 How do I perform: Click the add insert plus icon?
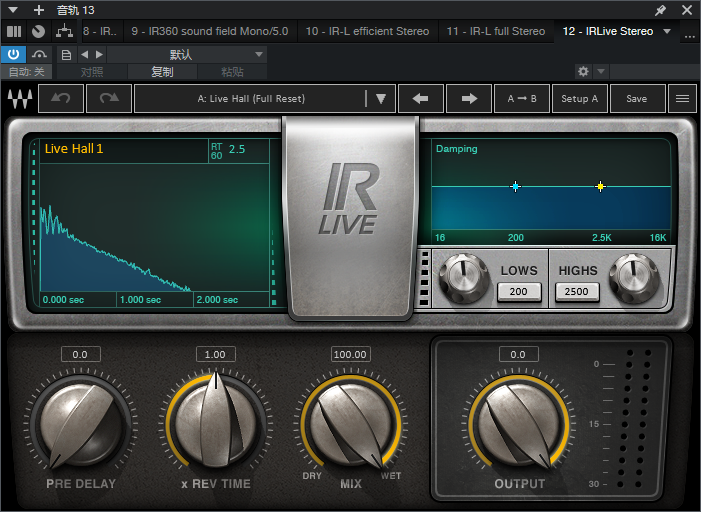coord(39,10)
